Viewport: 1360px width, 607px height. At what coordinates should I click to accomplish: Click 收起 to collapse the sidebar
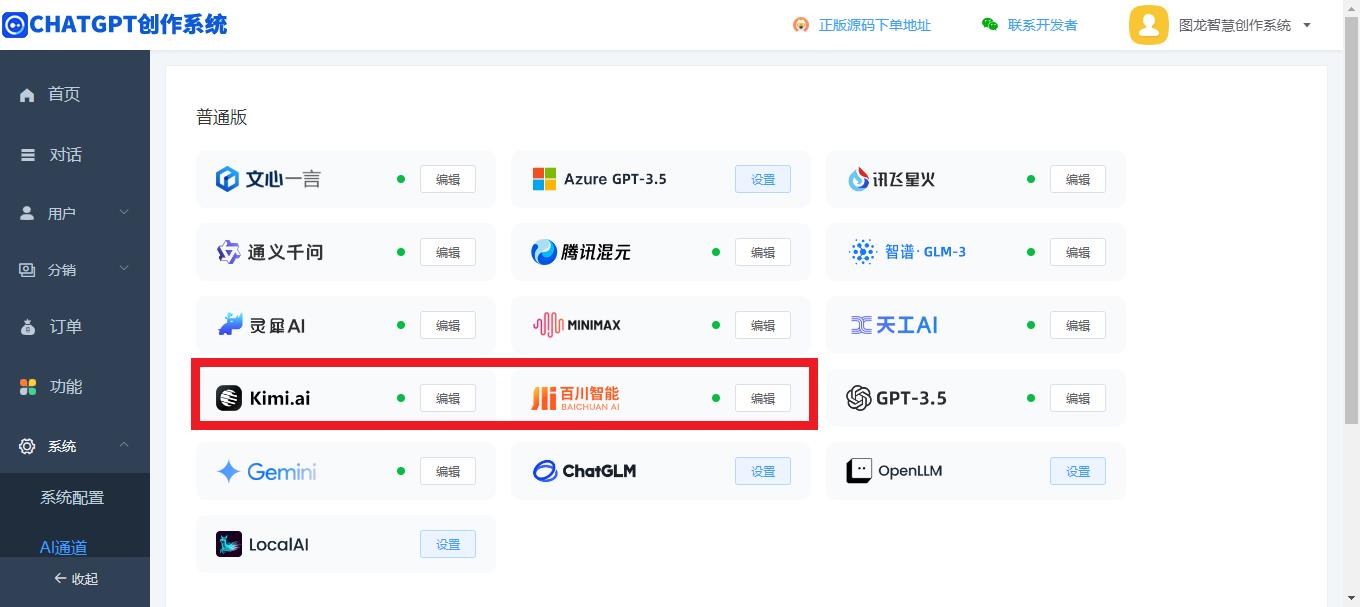(x=75, y=579)
